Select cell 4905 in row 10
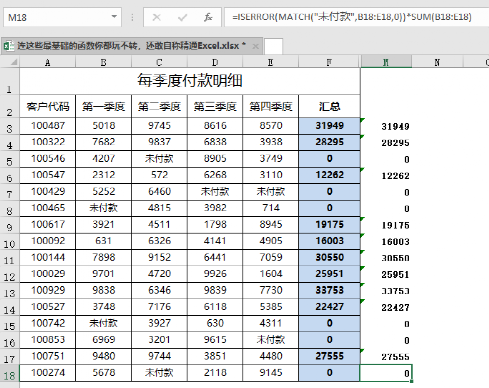Viewport: 489px width, 388px height. pos(271,241)
